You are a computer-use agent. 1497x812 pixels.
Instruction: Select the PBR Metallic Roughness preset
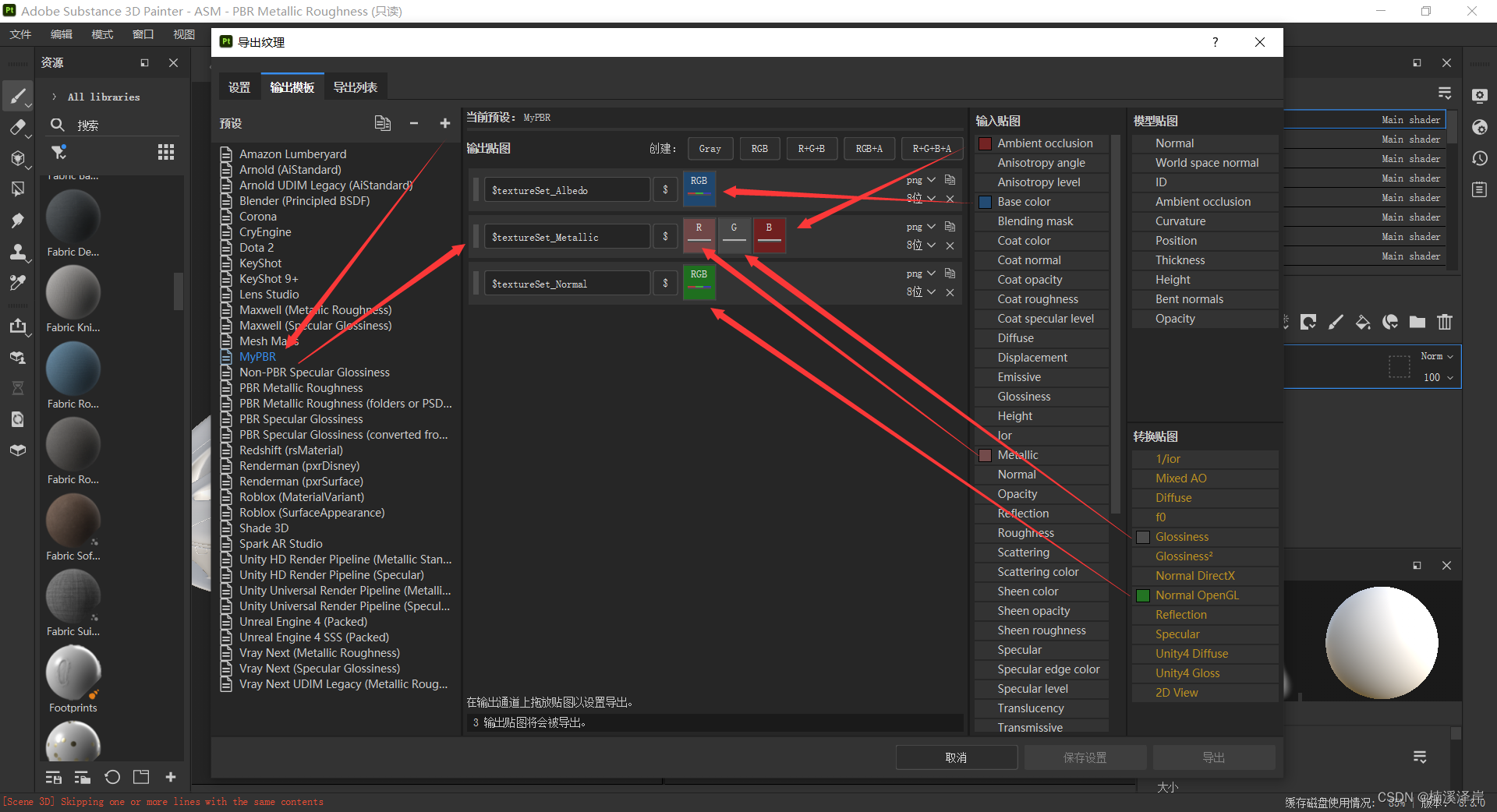[x=301, y=388]
